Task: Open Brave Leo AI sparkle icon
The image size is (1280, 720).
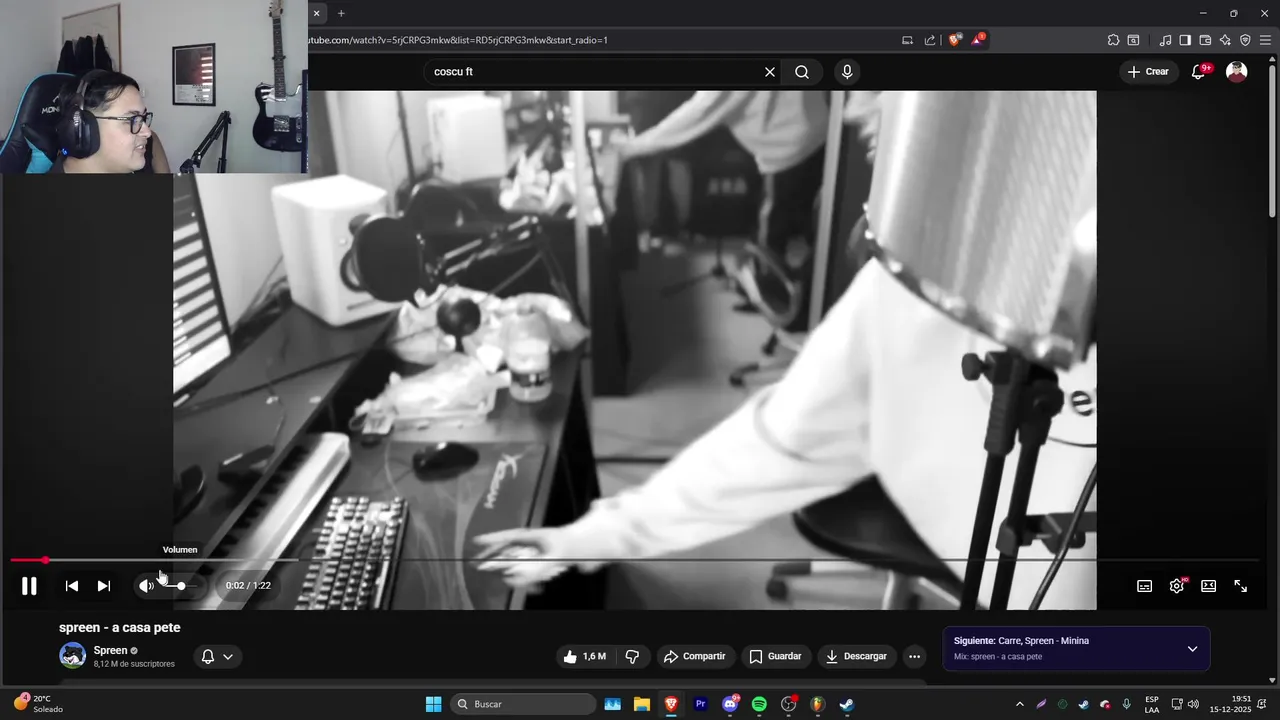Action: coord(1225,40)
